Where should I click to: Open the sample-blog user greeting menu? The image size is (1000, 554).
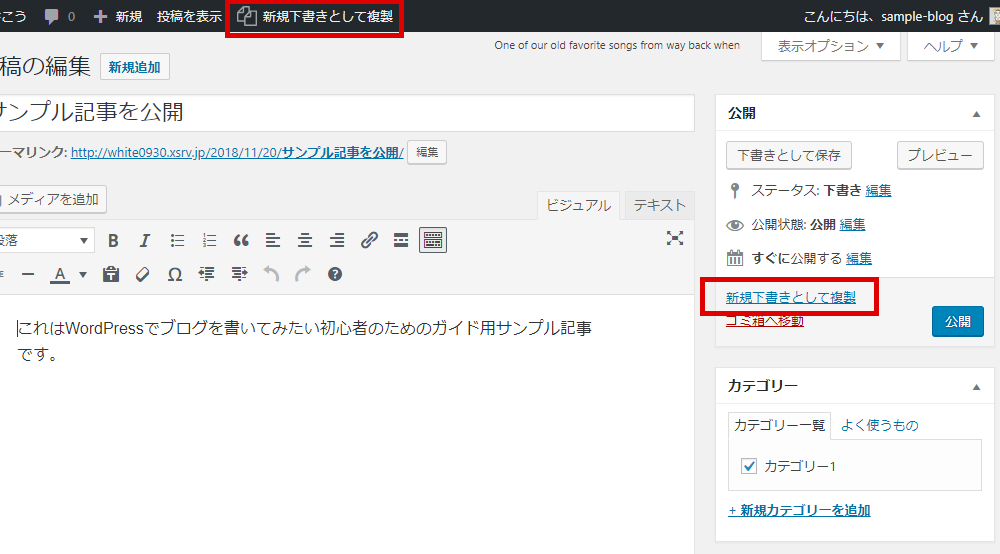[x=899, y=17]
